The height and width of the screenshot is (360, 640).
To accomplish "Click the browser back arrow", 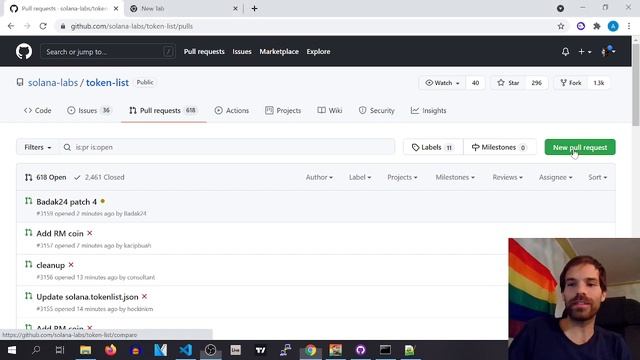I will click(11, 26).
